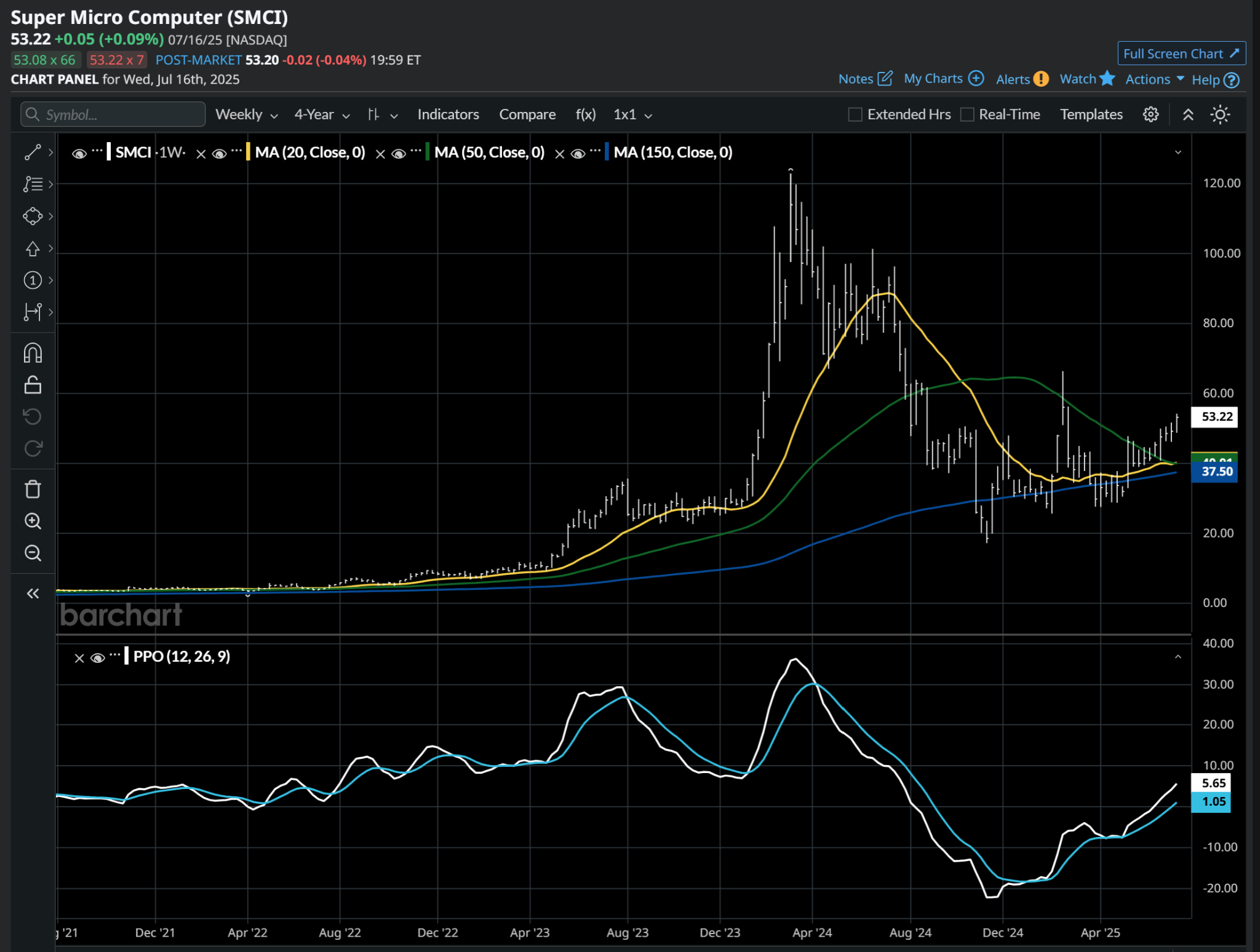Expand the measurement tool submenu arrow
This screenshot has width=1260, height=952.
click(x=50, y=312)
